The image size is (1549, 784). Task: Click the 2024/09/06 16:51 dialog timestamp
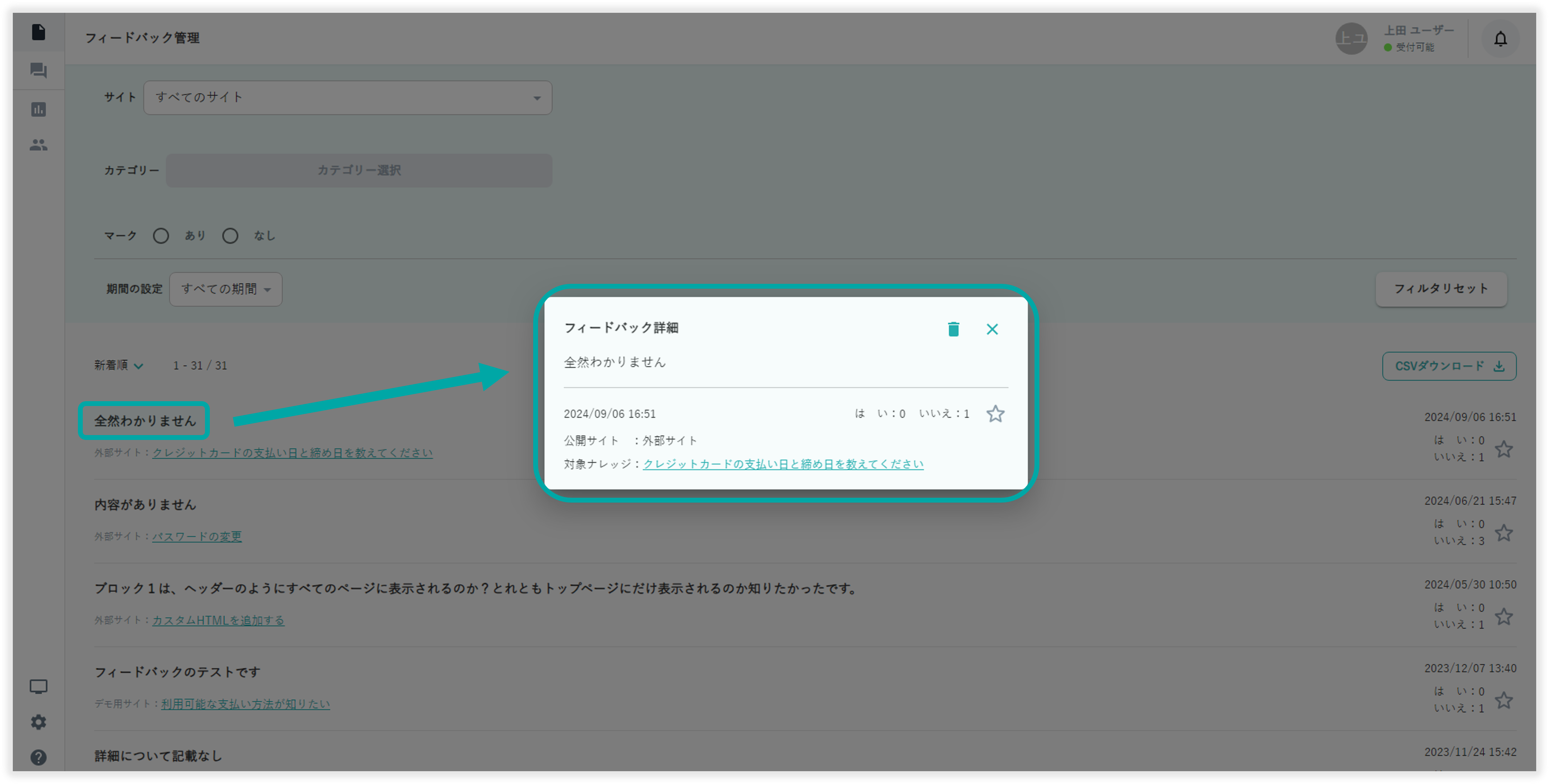tap(610, 414)
